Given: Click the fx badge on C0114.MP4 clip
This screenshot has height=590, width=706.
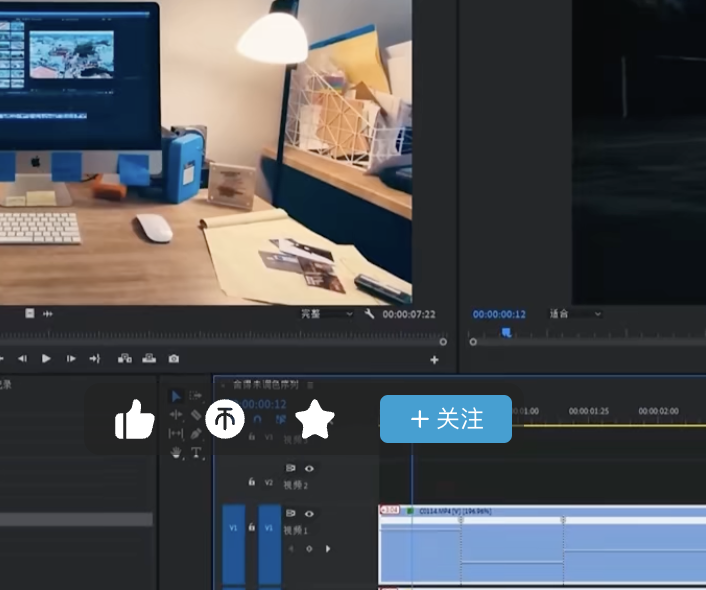Looking at the screenshot, I should (x=410, y=511).
